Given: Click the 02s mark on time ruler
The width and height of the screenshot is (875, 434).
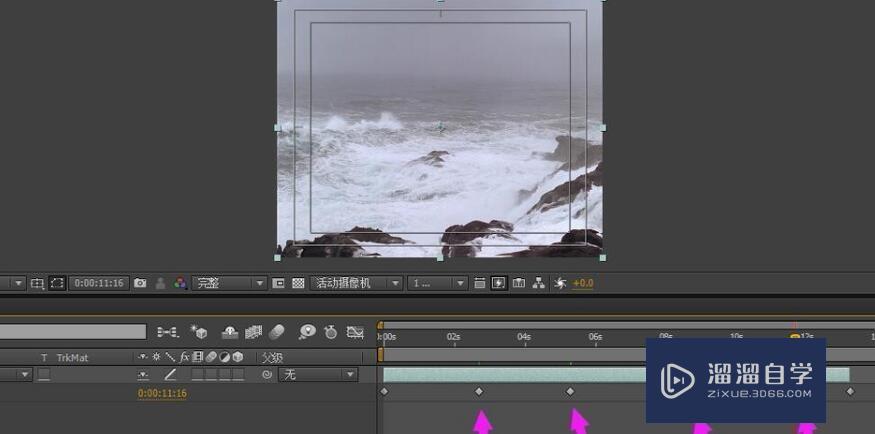Looking at the screenshot, I should 454,337.
